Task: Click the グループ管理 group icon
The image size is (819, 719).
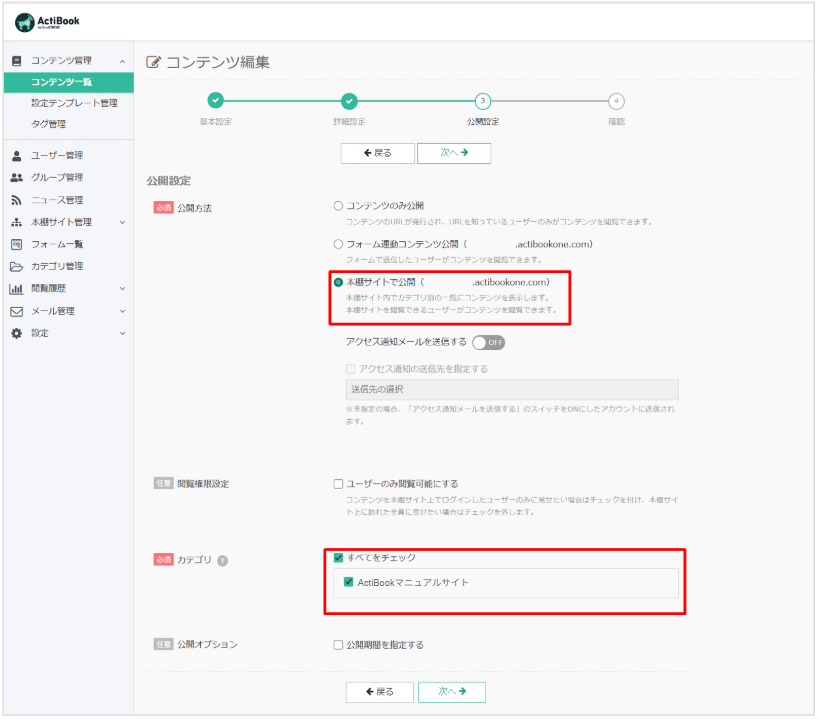Action: coord(16,177)
